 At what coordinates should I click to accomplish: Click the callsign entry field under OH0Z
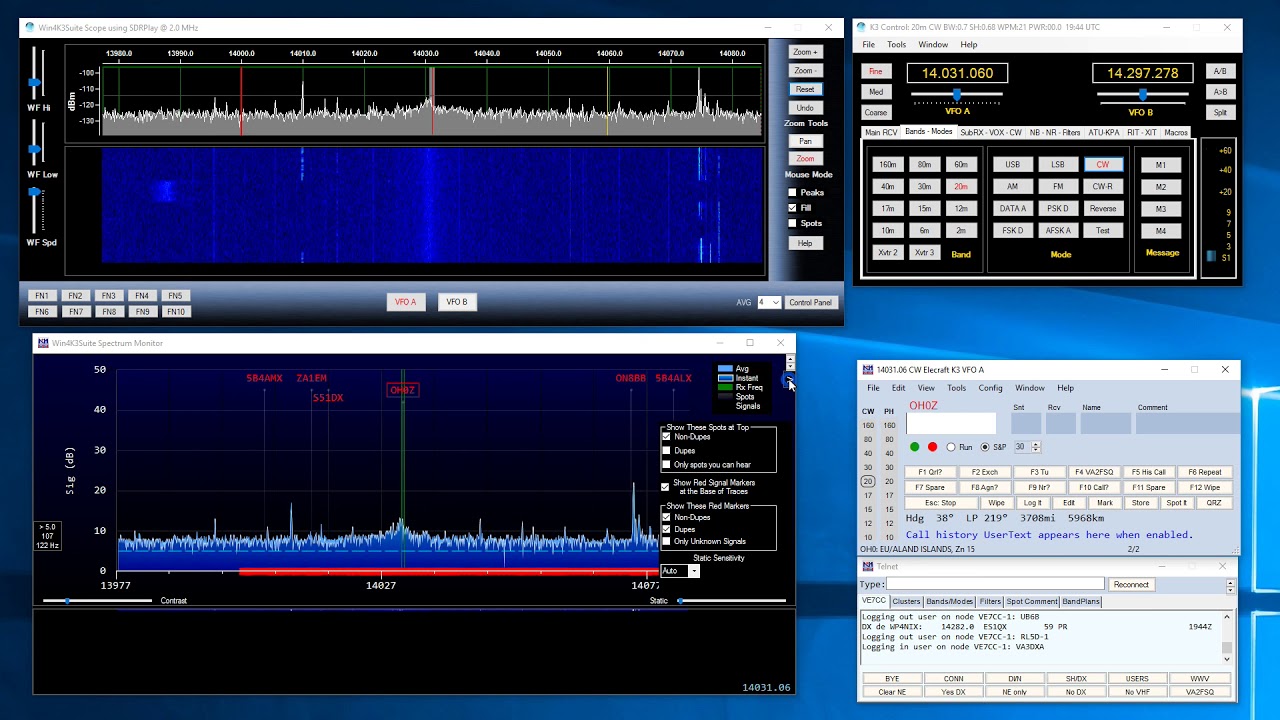[x=951, y=423]
